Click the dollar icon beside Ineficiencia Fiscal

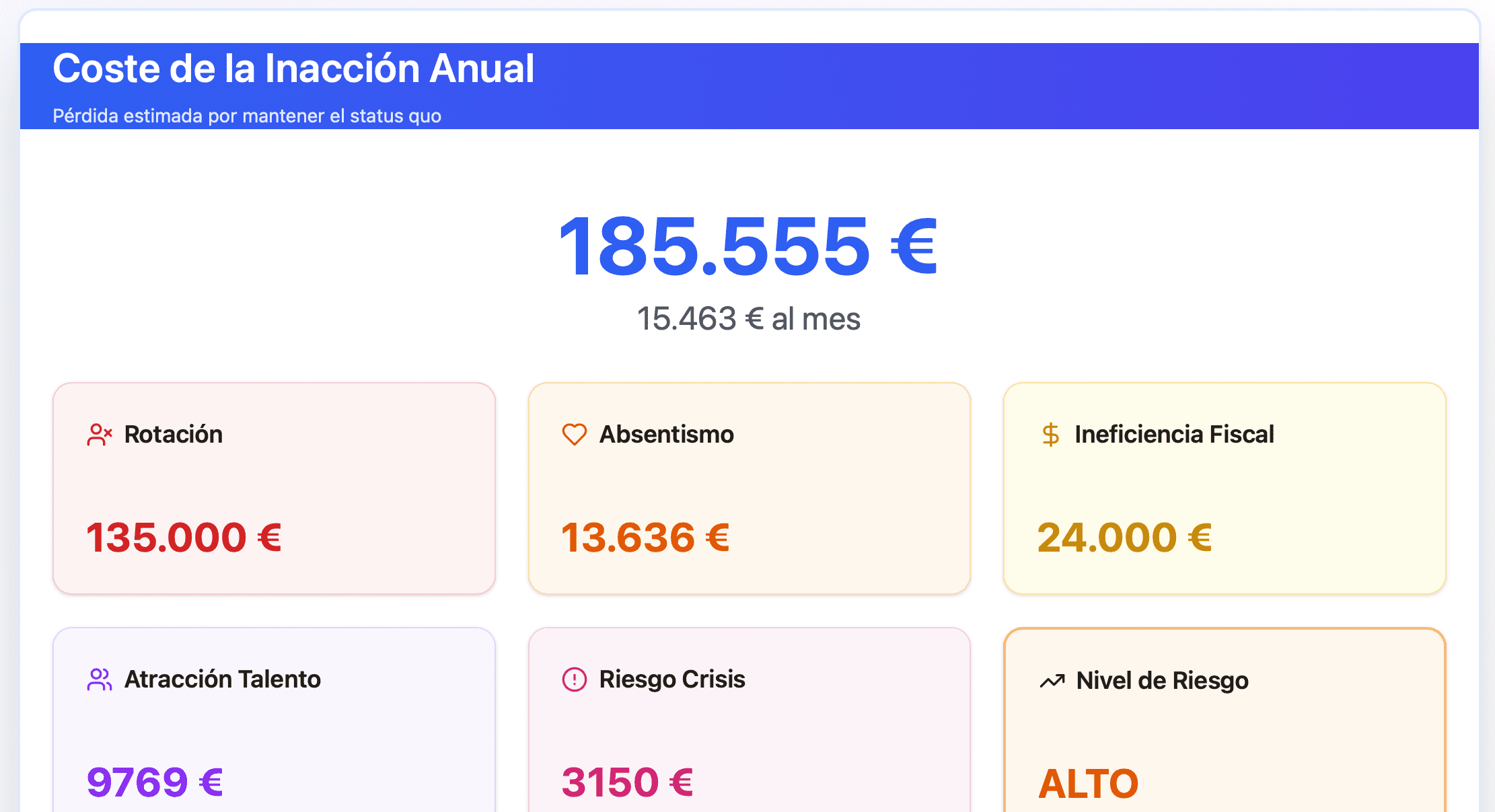1050,435
